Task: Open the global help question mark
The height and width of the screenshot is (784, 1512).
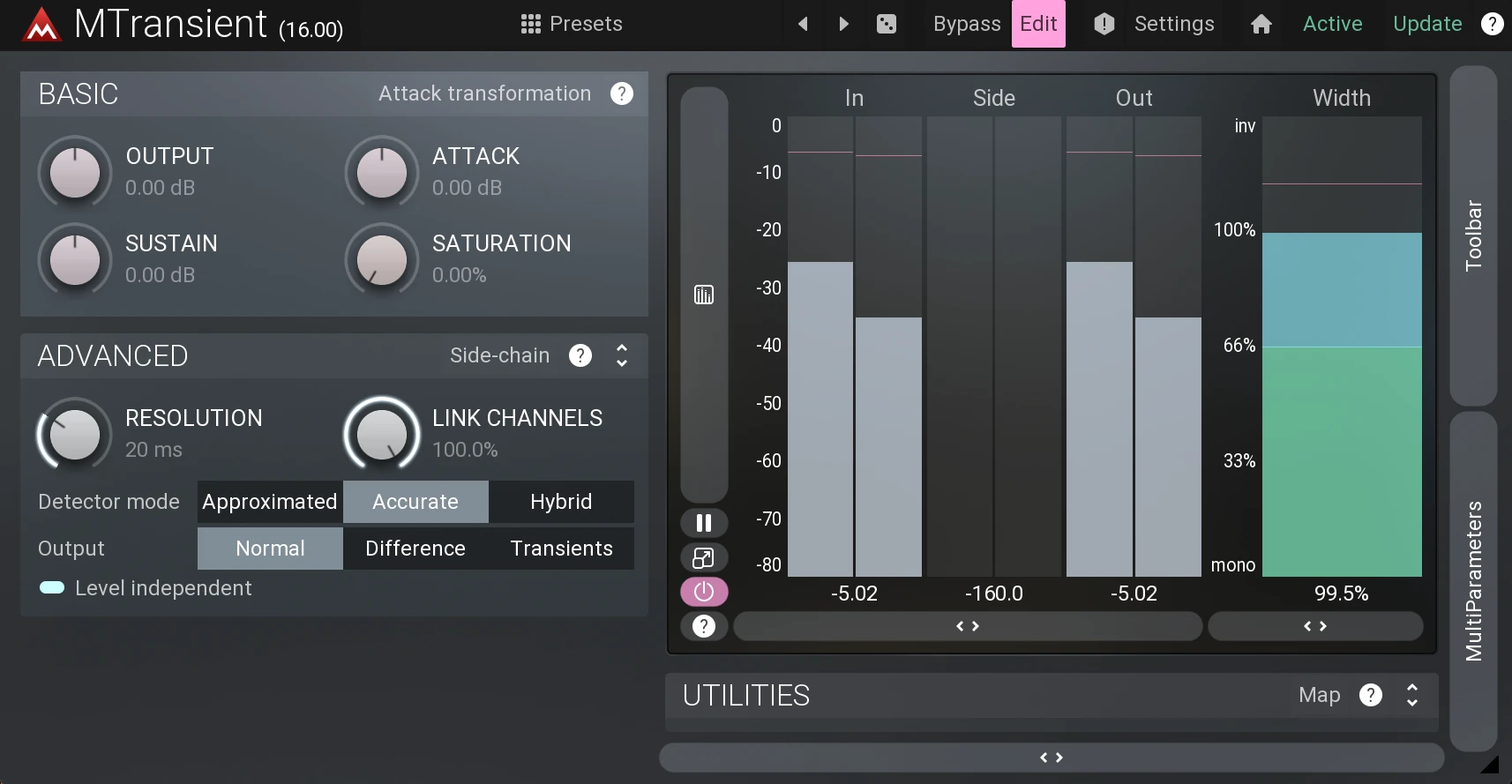Action: (1492, 24)
